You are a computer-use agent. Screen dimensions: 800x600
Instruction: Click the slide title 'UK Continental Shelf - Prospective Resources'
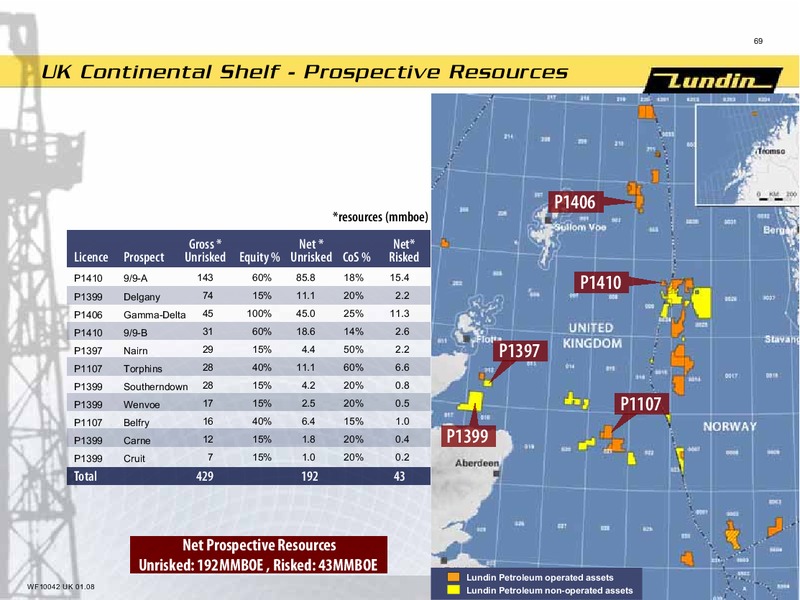305,72
